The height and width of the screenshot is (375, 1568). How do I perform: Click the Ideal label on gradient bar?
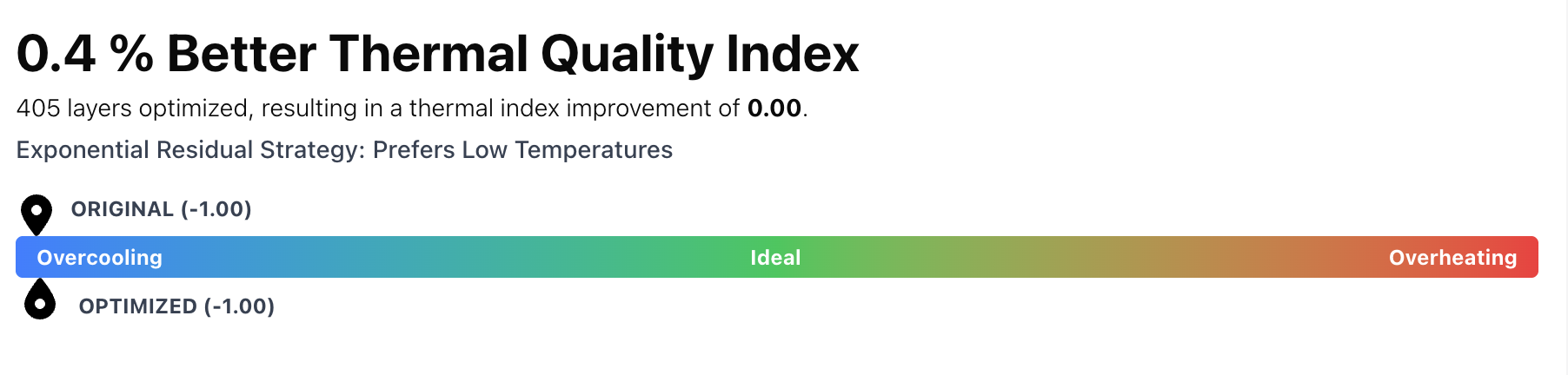(x=775, y=258)
